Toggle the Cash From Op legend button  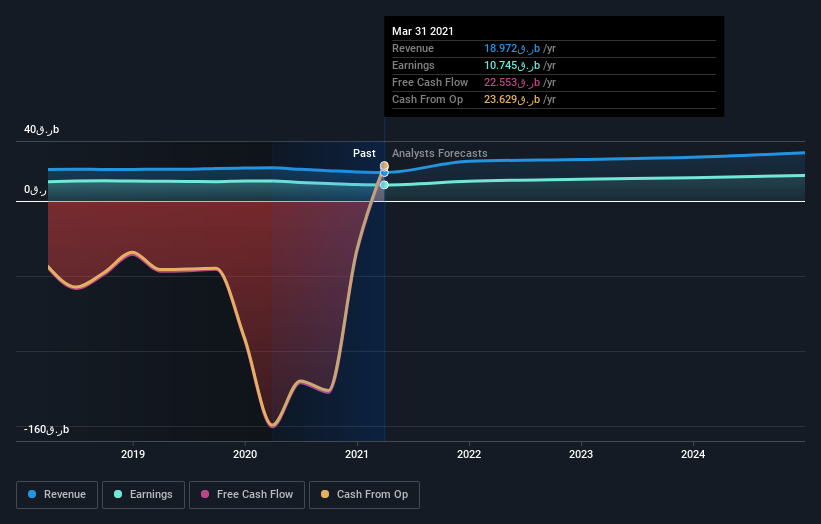[x=364, y=495]
